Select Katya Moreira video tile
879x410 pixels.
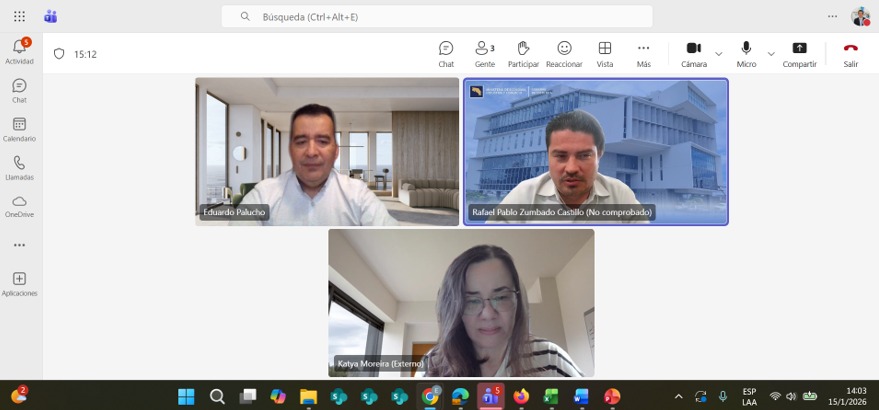coord(461,303)
